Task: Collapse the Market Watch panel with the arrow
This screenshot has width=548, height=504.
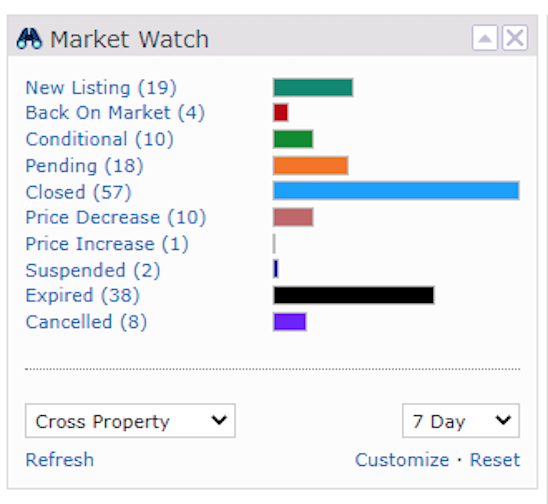Action: (485, 38)
